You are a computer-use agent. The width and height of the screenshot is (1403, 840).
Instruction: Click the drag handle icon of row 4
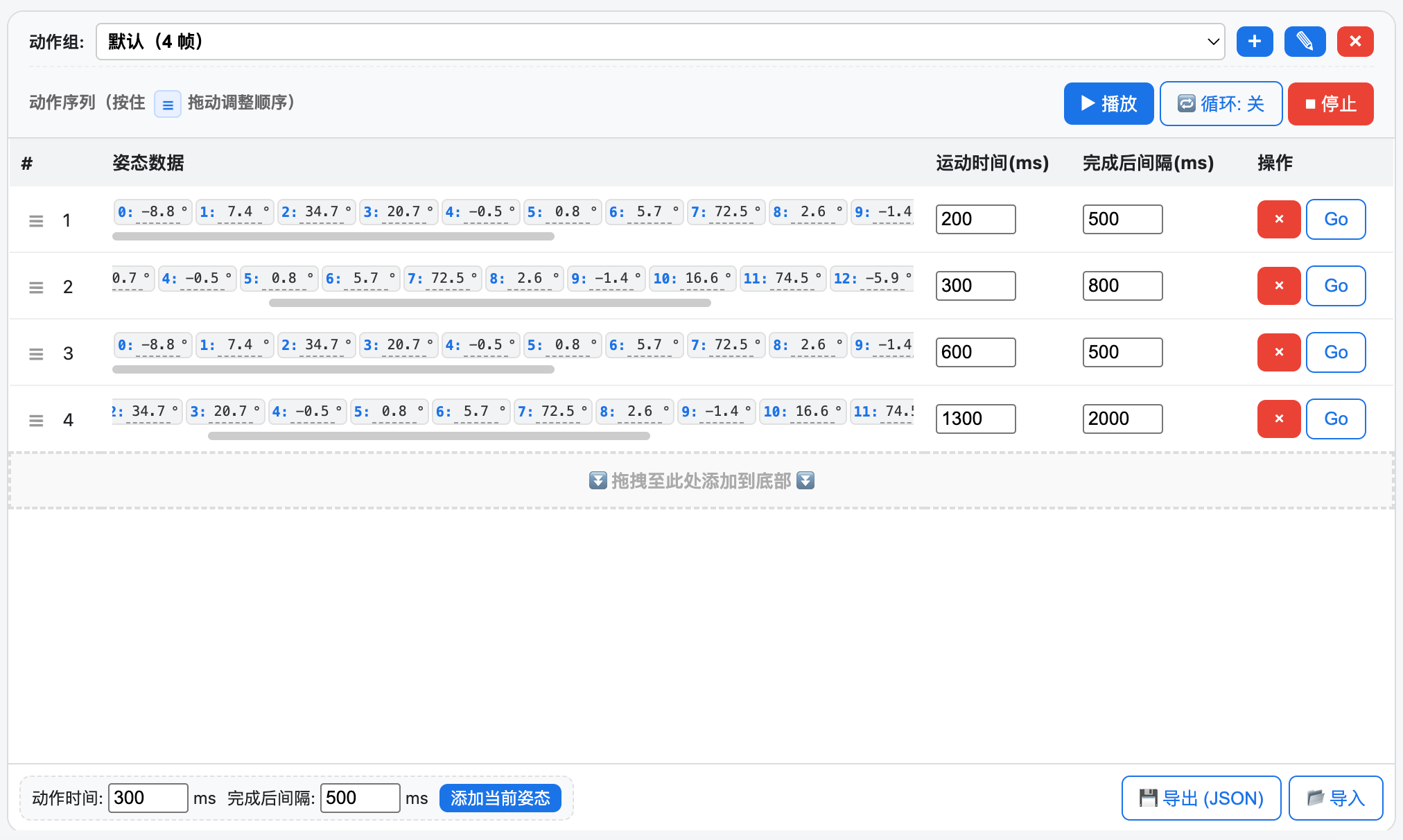coord(36,420)
